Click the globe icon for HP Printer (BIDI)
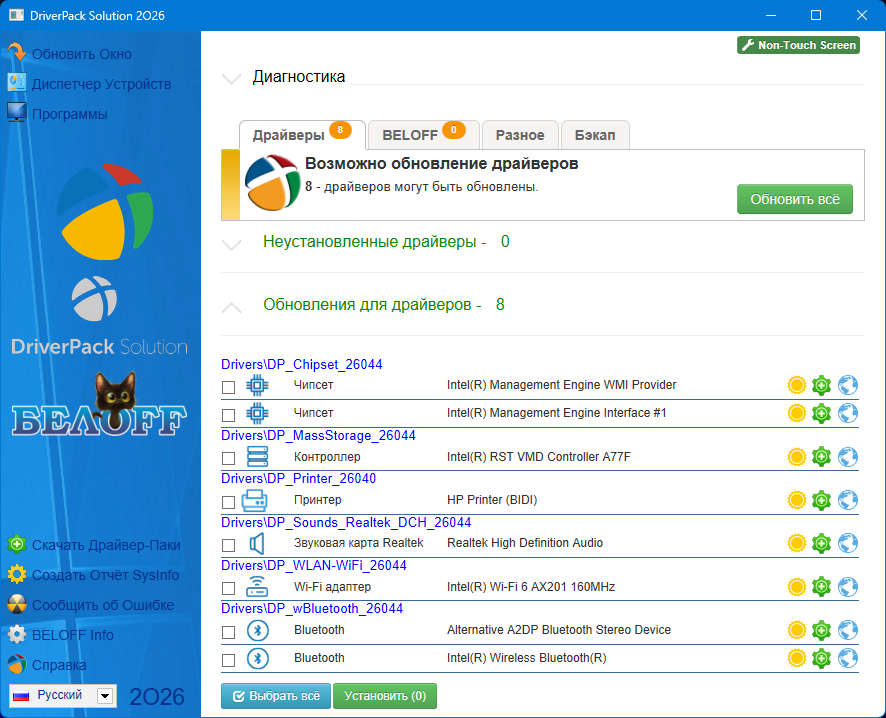Screen dimensions: 886x718 (x=848, y=500)
